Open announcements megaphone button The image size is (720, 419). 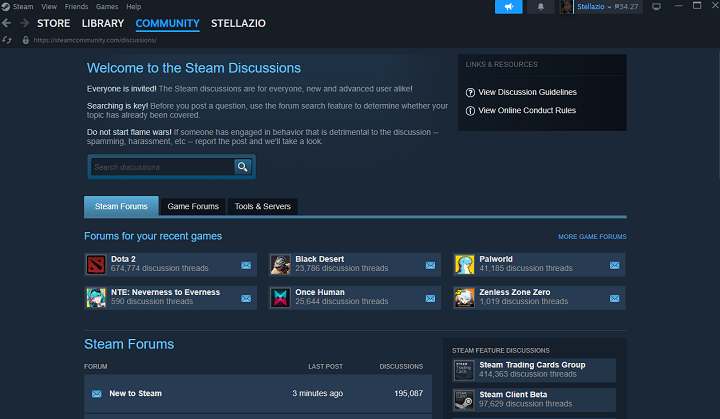pos(508,6)
